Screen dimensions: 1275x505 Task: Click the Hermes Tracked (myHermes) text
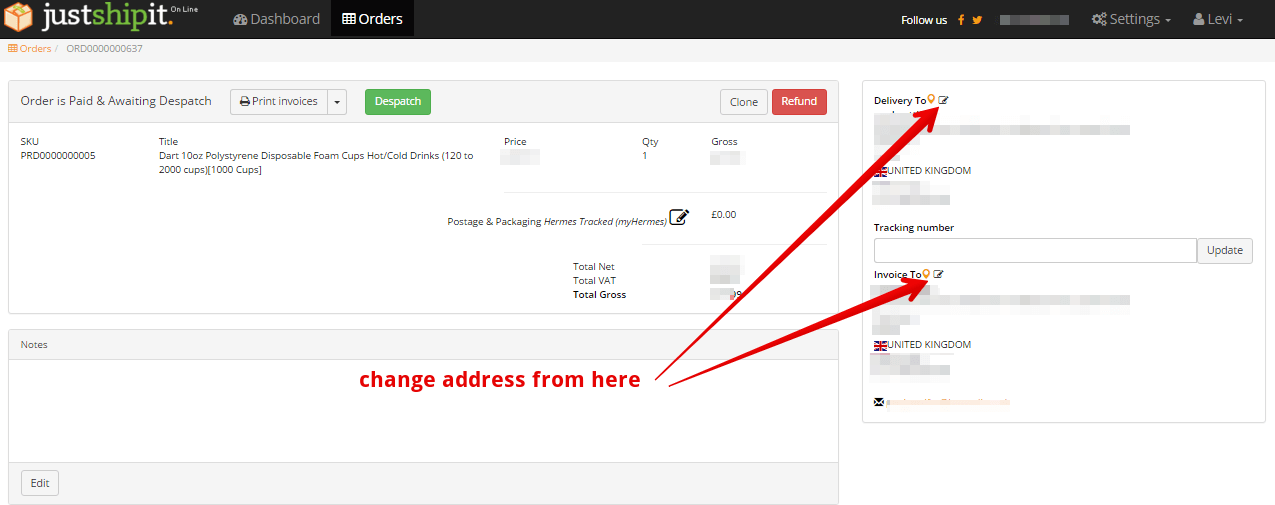coord(605,222)
